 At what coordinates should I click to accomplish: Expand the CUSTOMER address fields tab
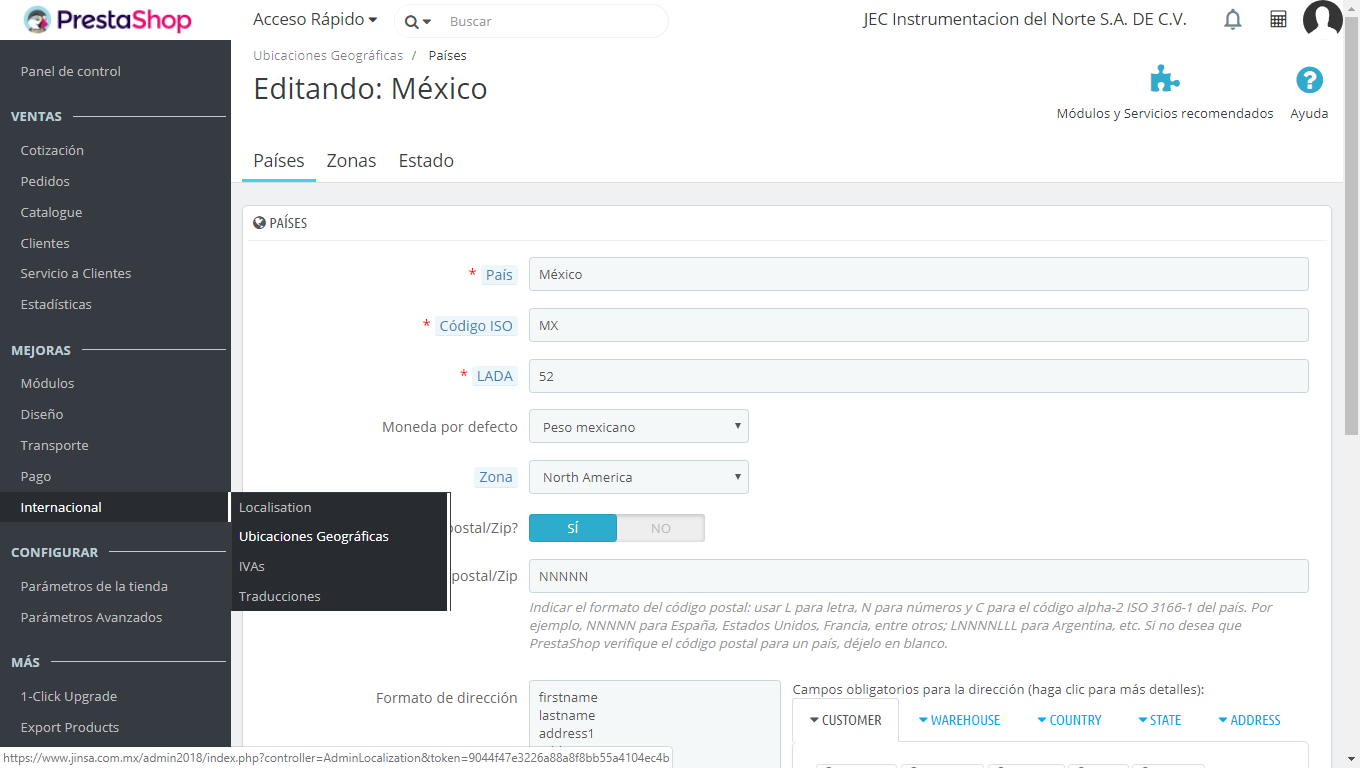(x=846, y=720)
